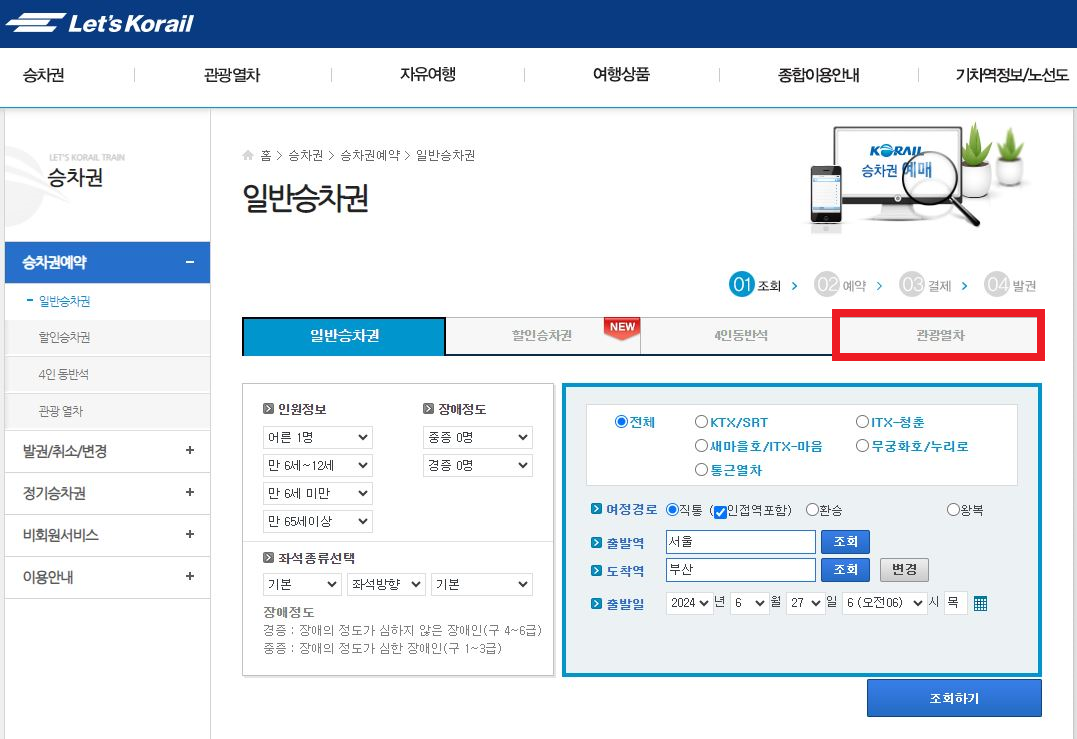Click the Let's Korail logo

coord(96,22)
